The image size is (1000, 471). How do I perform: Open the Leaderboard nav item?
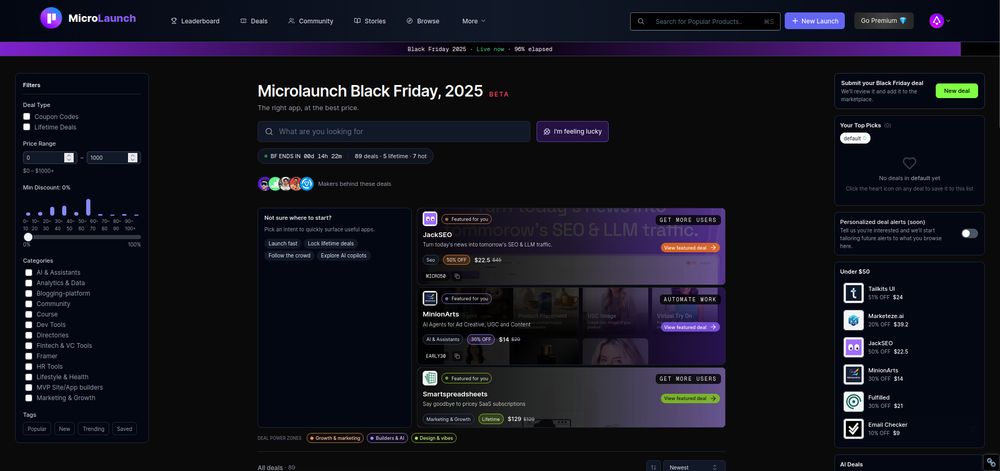195,21
